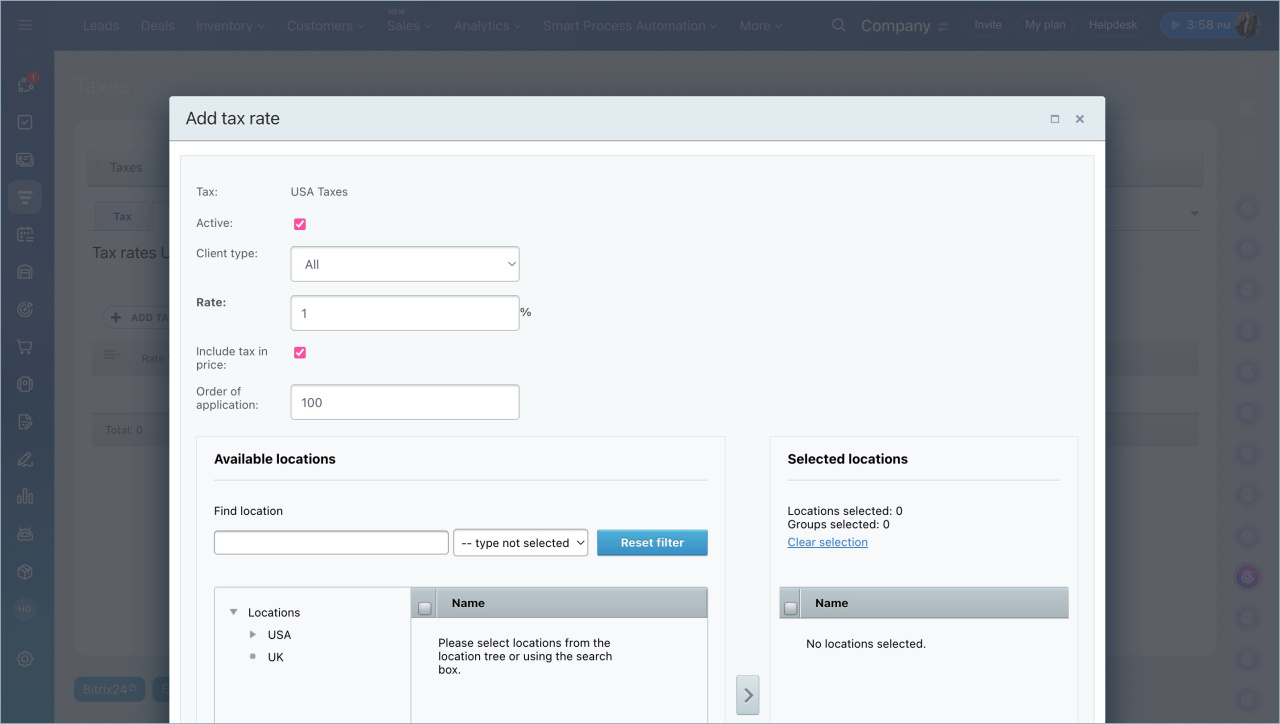Open the tasks checkmark icon in sidebar

[x=25, y=122]
